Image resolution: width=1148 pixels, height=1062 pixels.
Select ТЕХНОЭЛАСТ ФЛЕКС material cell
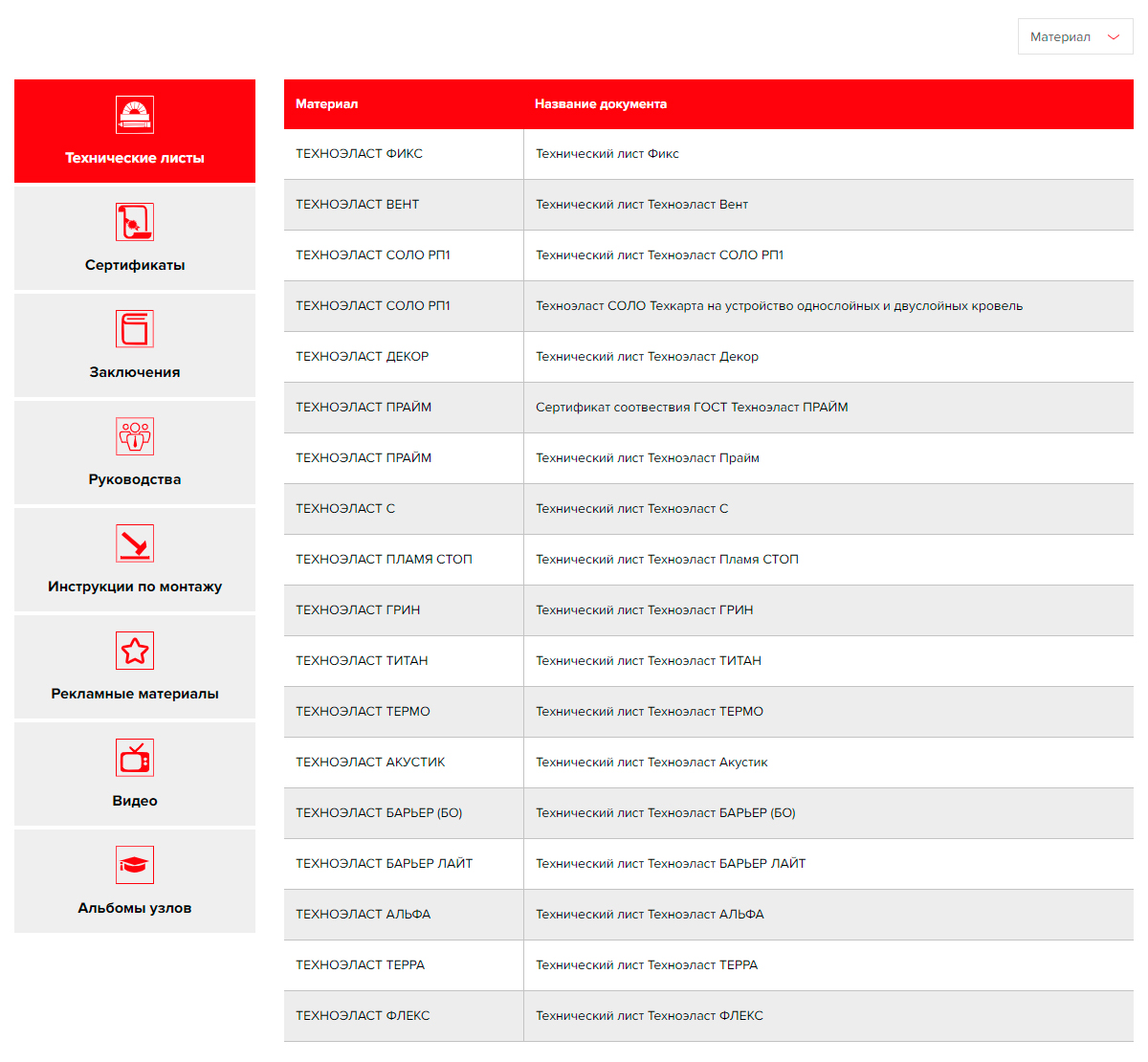click(x=404, y=1016)
